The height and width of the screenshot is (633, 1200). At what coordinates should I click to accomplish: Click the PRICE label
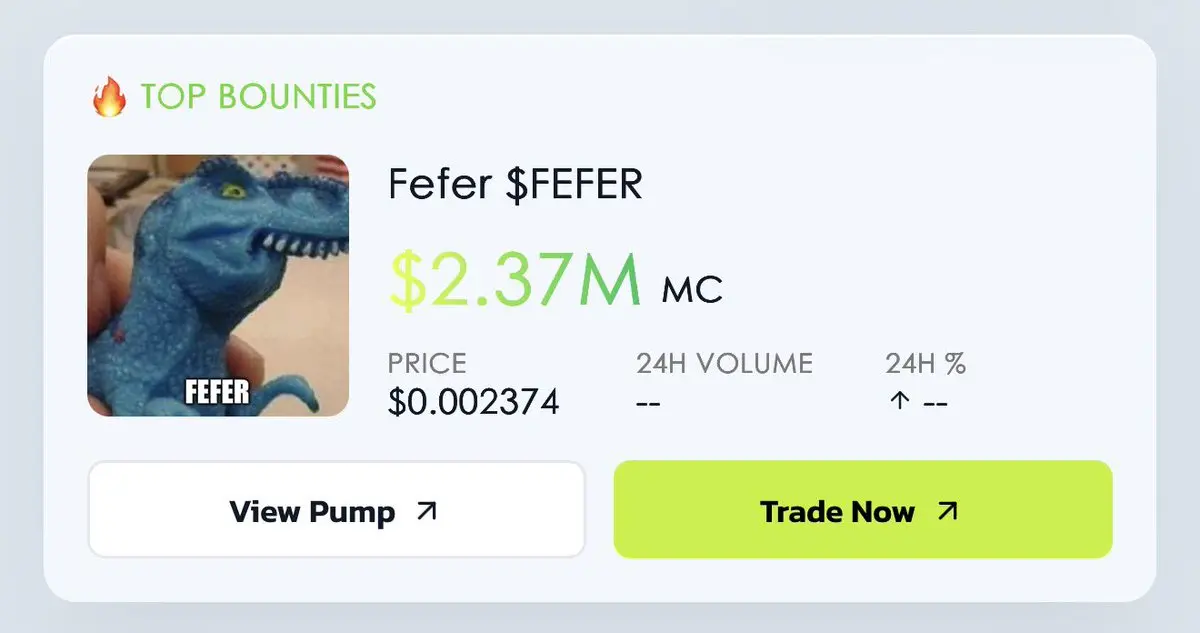pos(427,363)
